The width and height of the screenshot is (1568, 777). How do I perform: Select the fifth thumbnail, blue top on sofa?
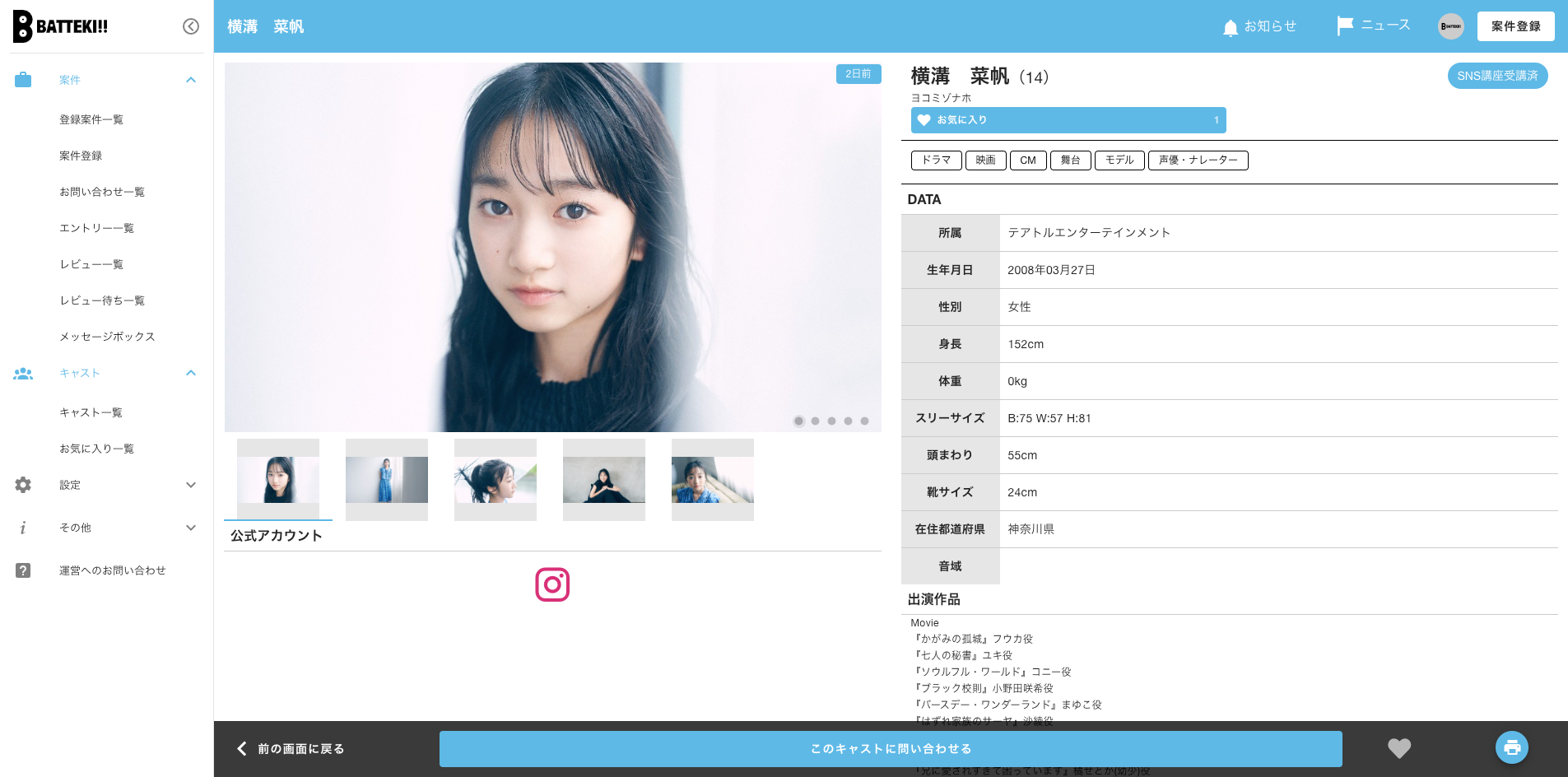pyautogui.click(x=713, y=480)
